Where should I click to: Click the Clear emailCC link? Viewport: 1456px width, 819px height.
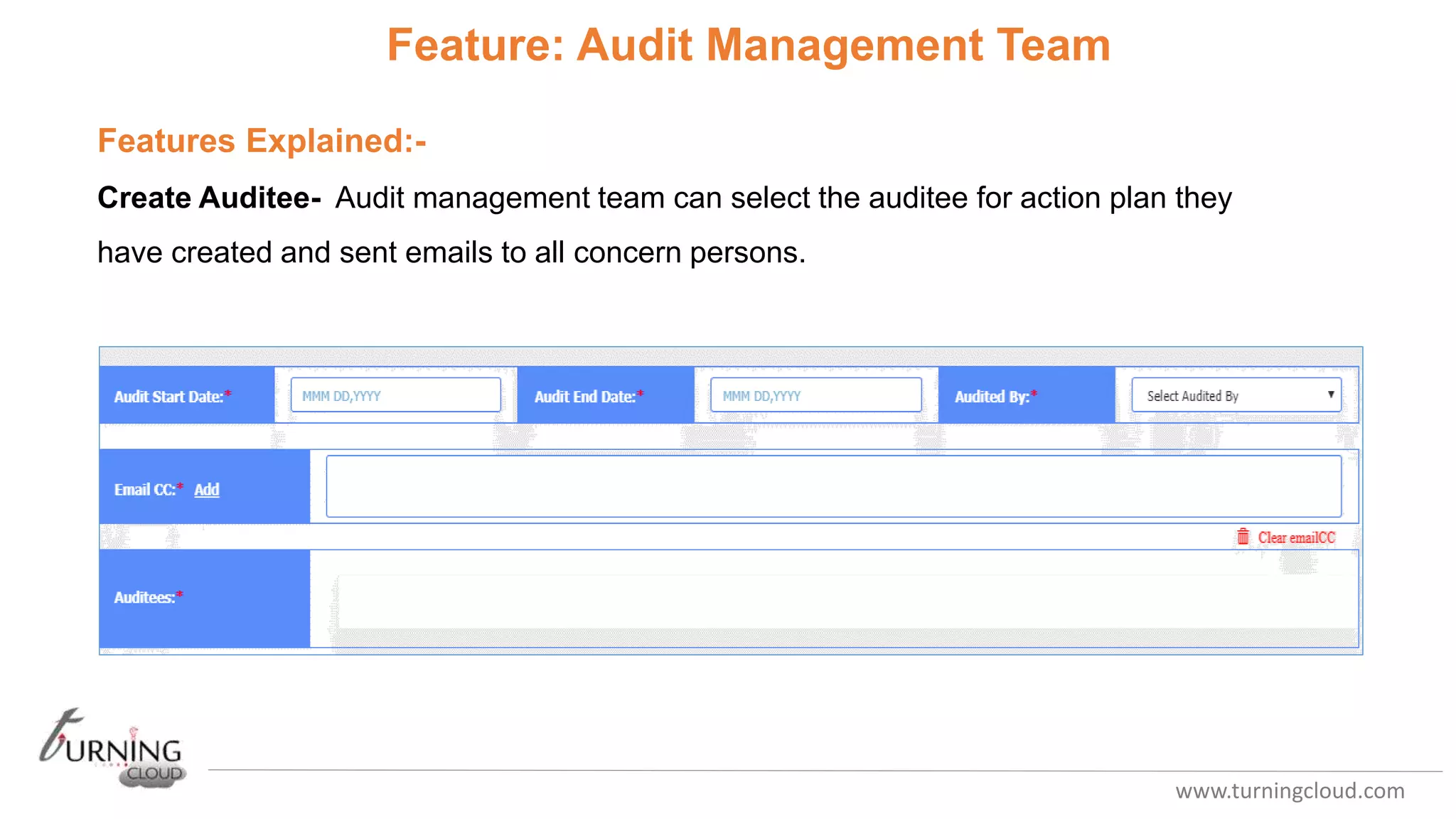pos(1297,537)
